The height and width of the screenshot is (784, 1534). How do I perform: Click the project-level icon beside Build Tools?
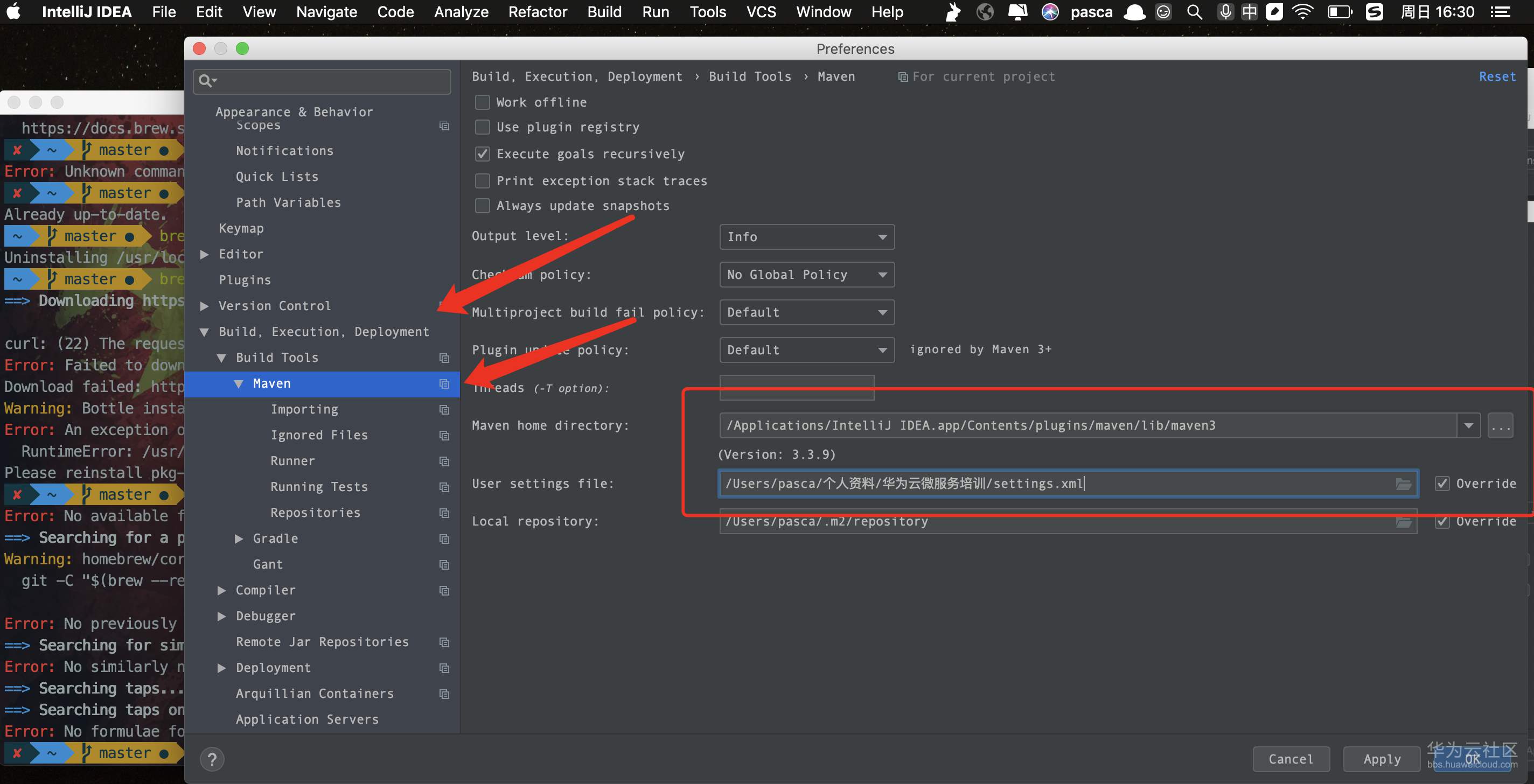pos(444,358)
